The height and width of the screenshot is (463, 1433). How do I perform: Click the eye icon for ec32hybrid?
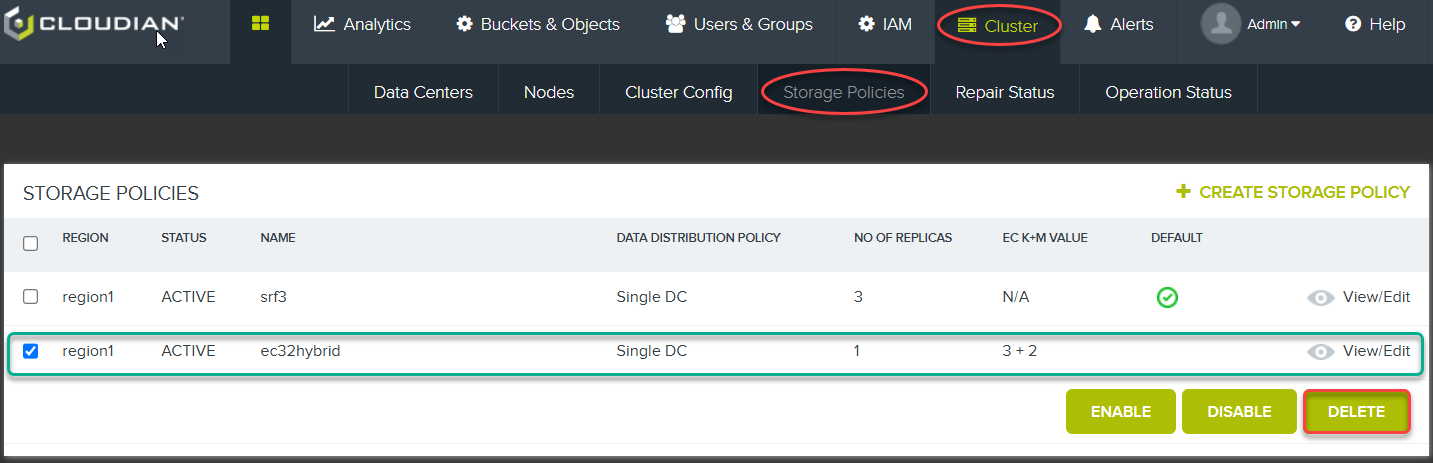point(1320,351)
